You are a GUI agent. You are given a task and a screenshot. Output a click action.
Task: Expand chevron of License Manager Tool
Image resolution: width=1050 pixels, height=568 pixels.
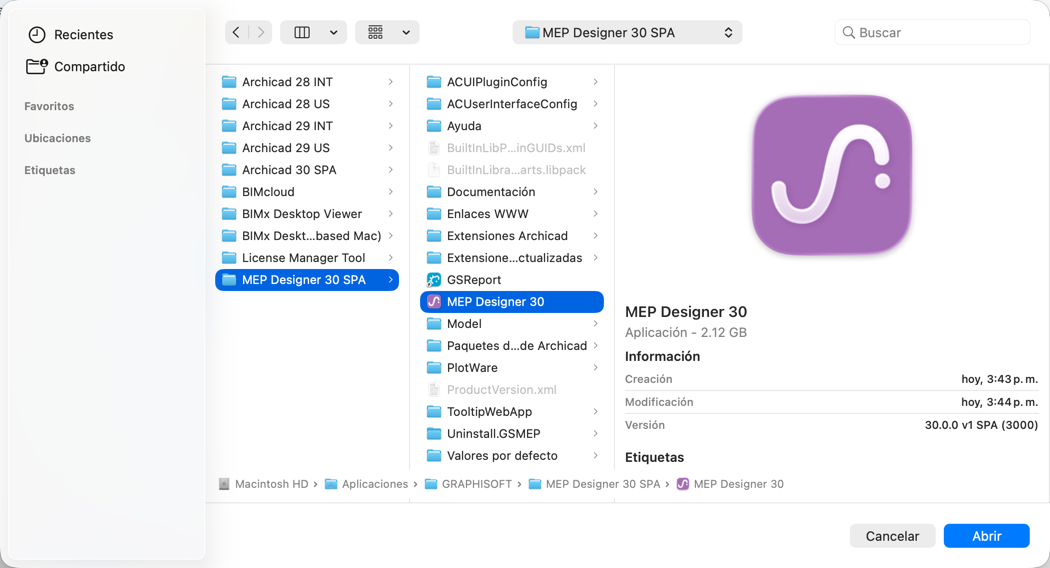[390, 258]
